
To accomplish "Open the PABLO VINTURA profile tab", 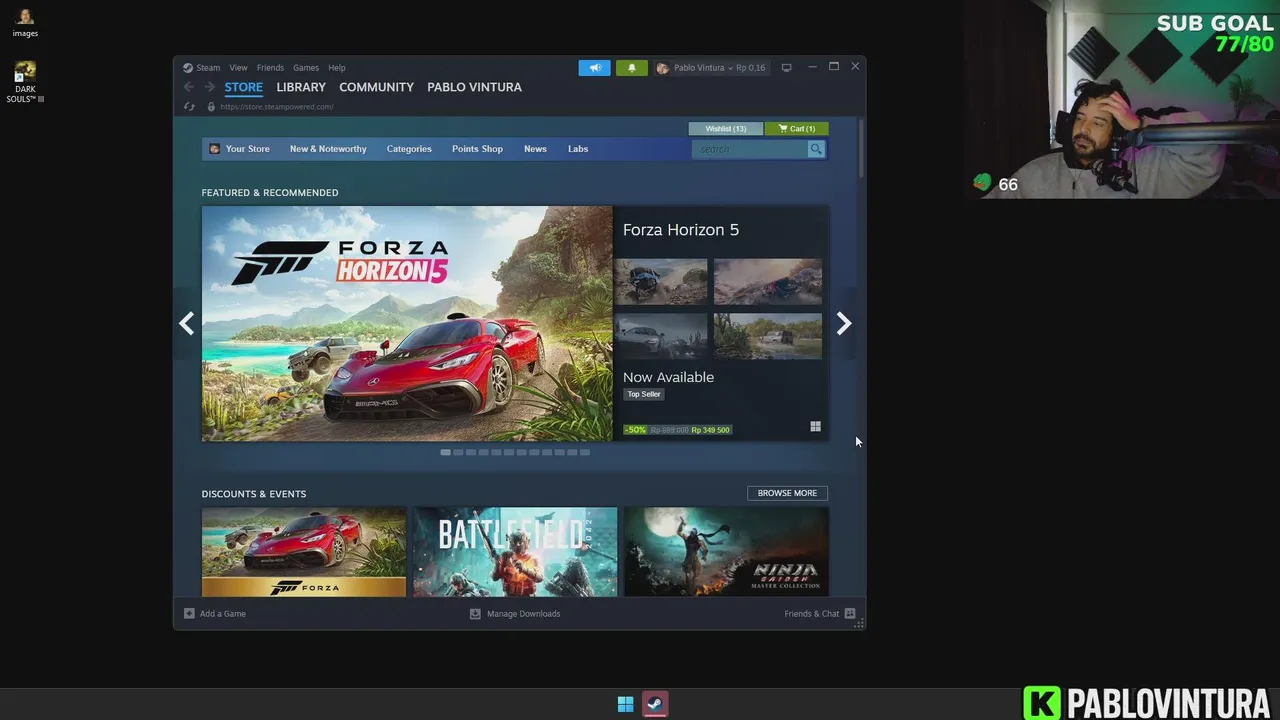I will pyautogui.click(x=474, y=87).
